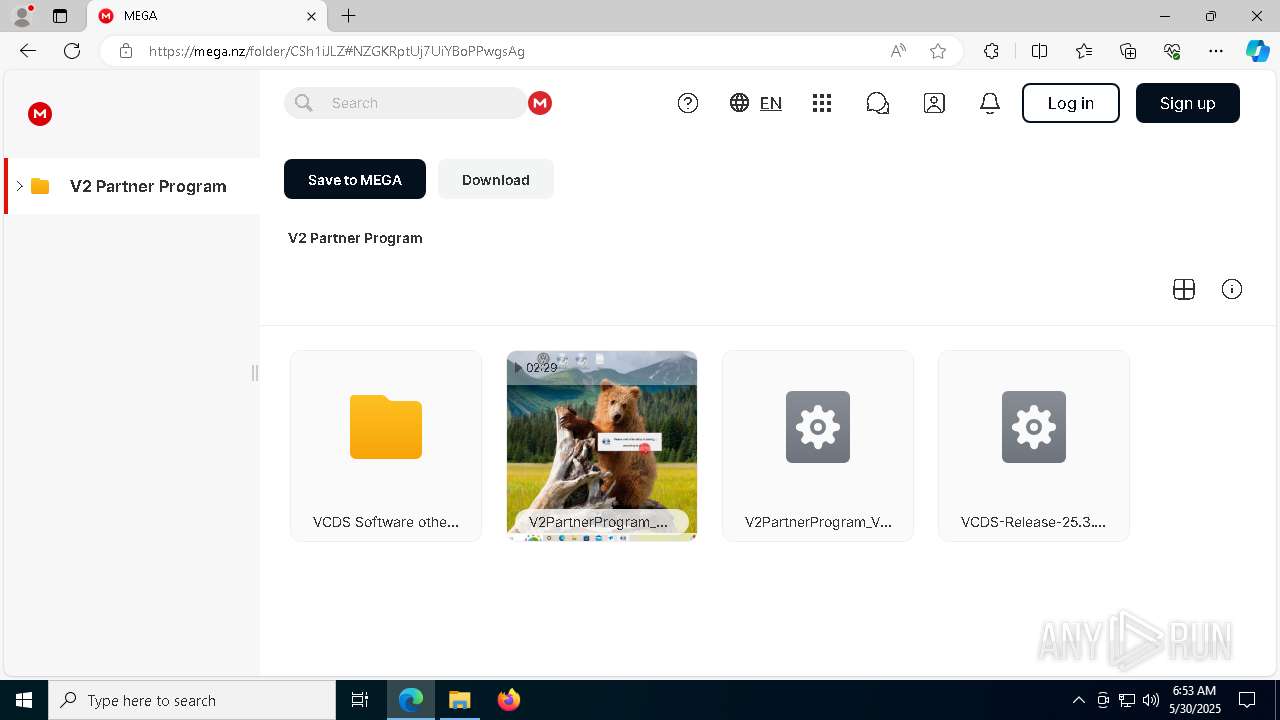Screen dimensions: 1280x720
Task: Open tab actions menu icon
Action: click(x=60, y=16)
